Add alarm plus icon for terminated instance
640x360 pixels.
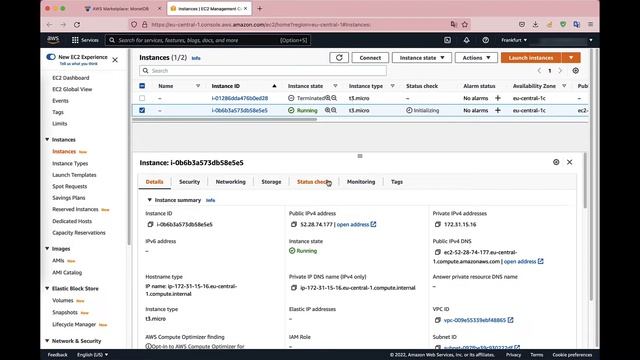498,98
